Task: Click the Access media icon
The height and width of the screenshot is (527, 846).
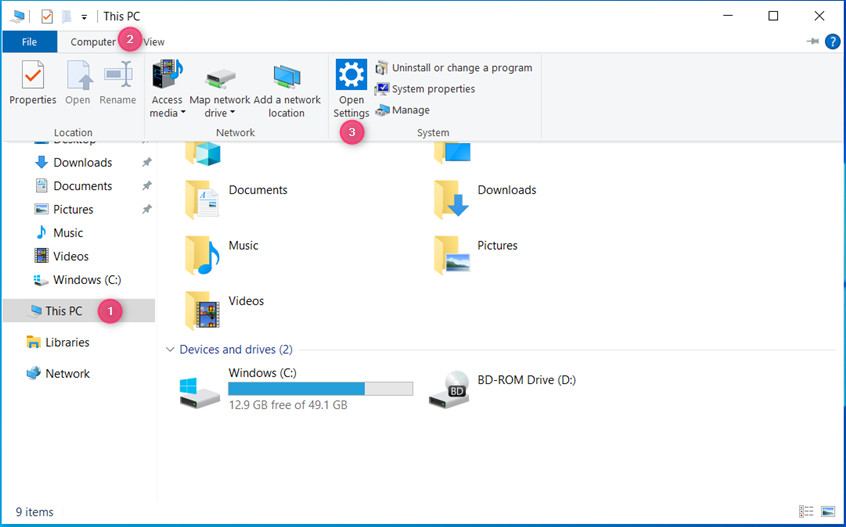Action: (167, 74)
